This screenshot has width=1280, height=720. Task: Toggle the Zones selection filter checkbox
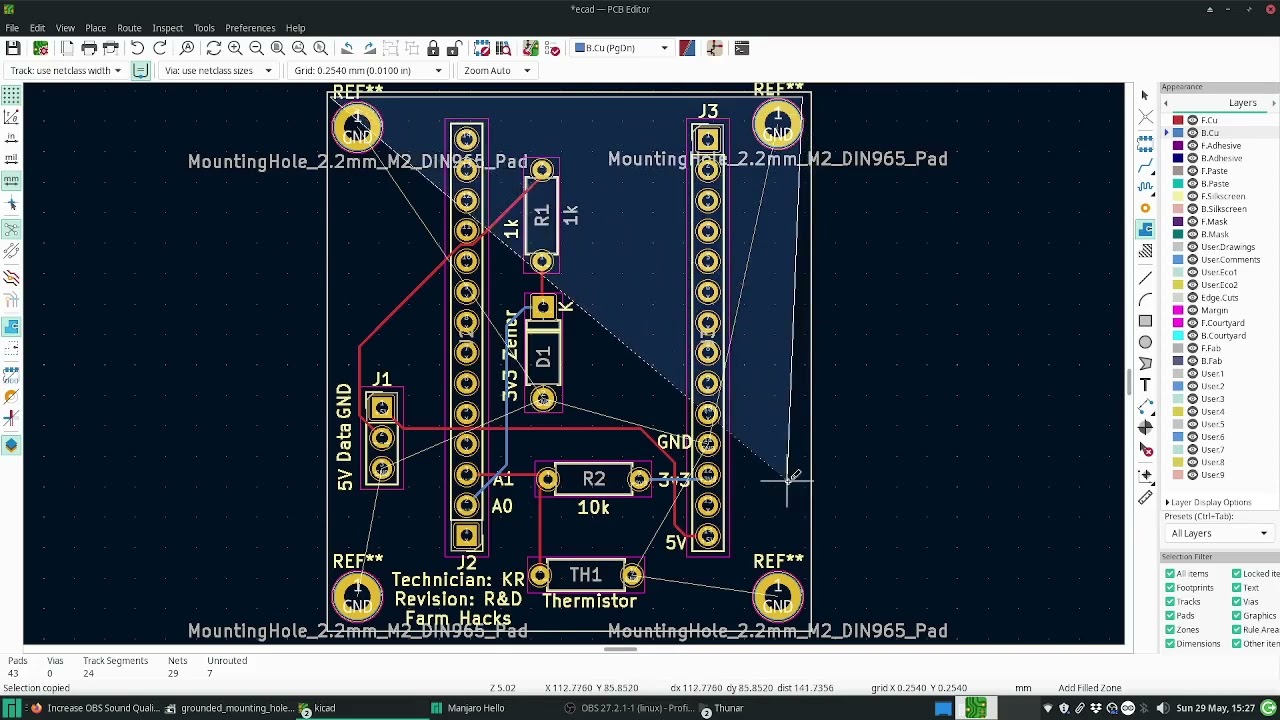click(x=1170, y=630)
